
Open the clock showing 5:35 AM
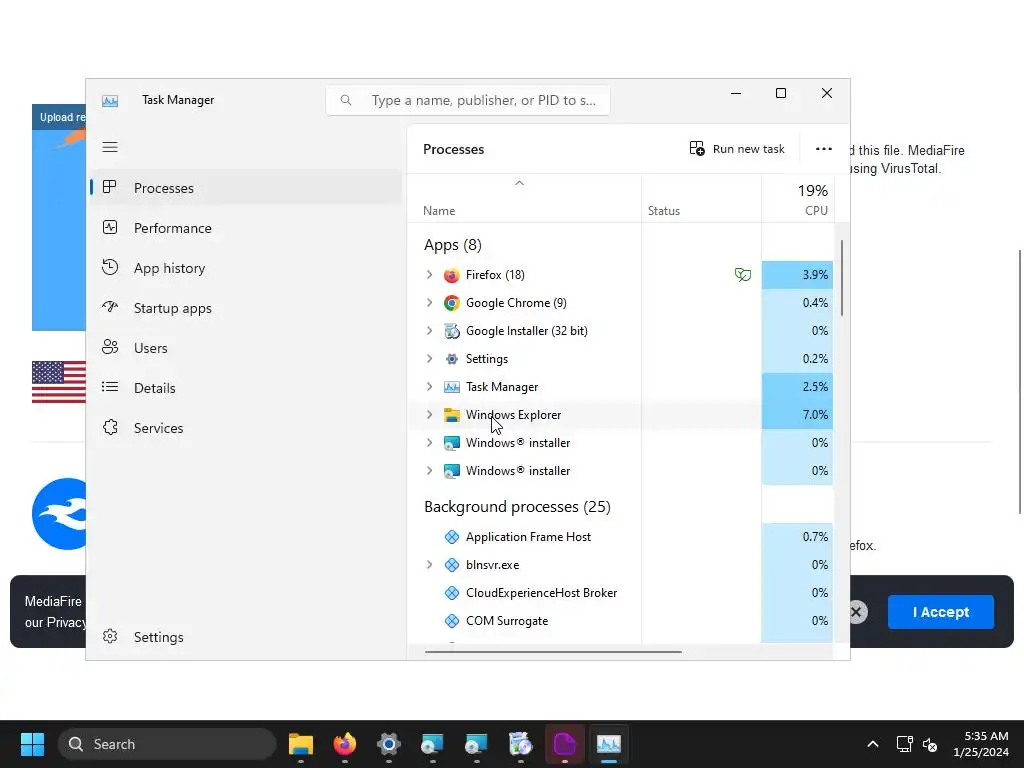[980, 744]
